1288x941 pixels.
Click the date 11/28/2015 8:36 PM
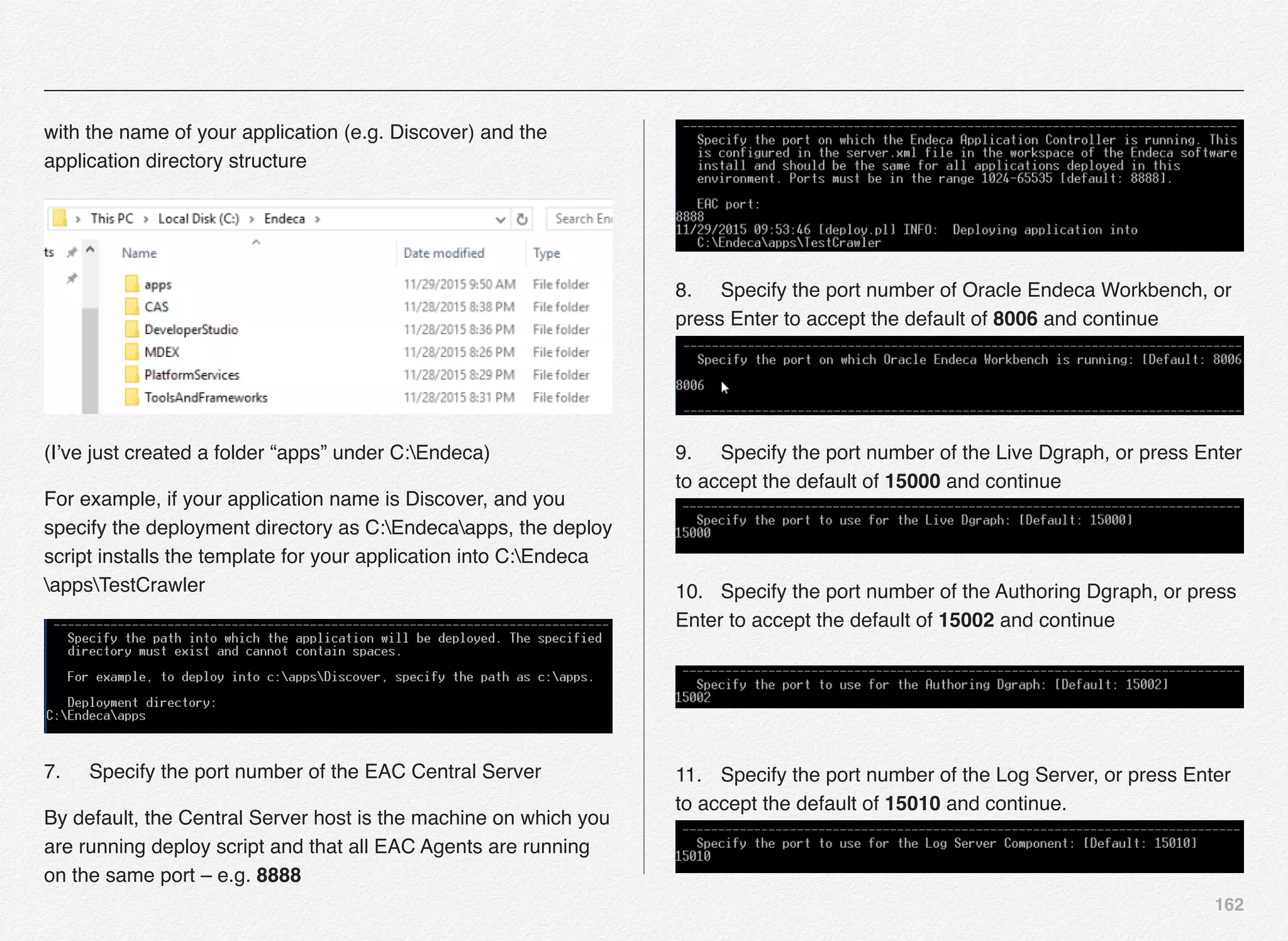pyautogui.click(x=459, y=330)
